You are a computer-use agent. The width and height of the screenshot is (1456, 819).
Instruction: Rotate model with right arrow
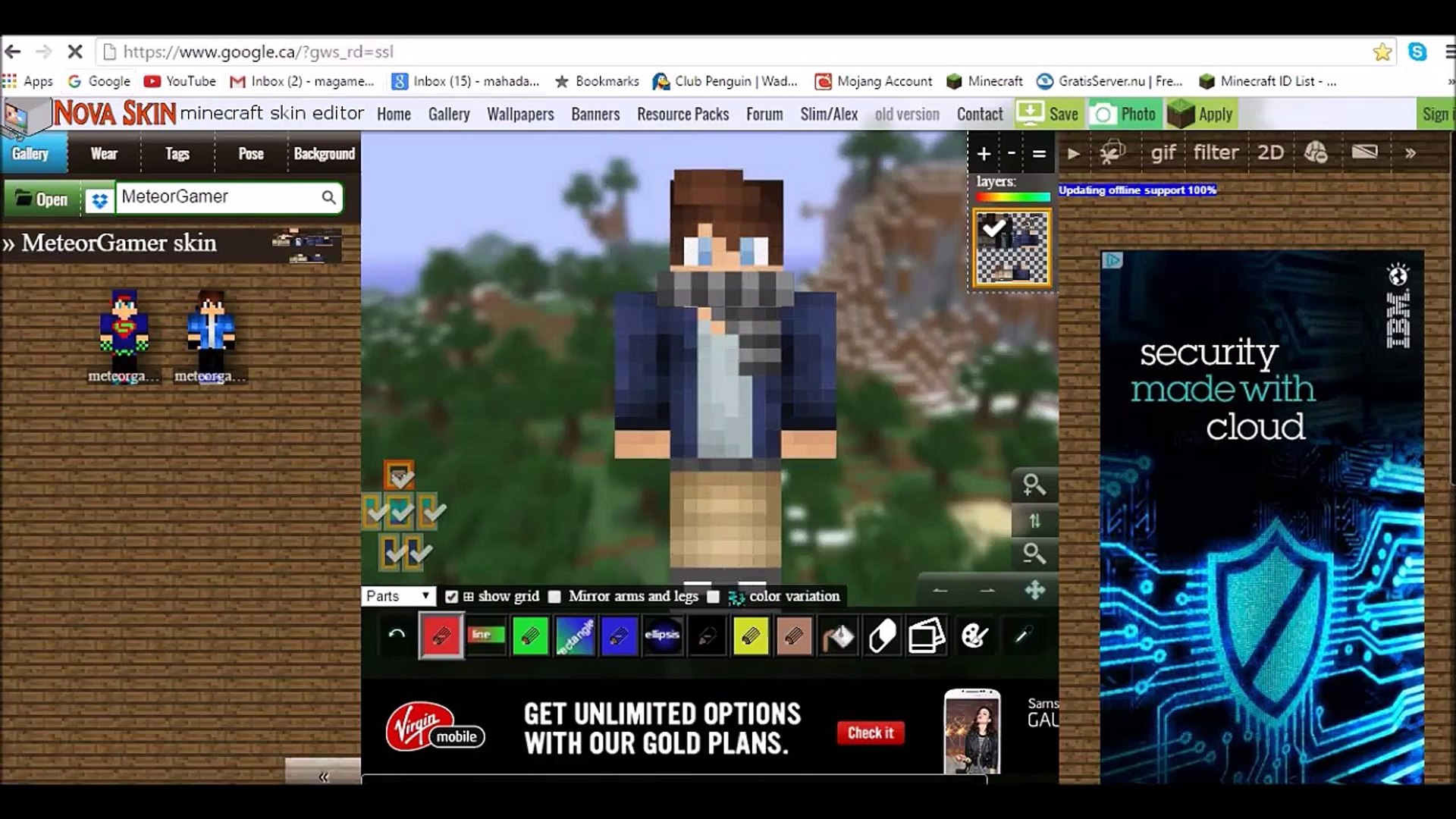pos(987,590)
